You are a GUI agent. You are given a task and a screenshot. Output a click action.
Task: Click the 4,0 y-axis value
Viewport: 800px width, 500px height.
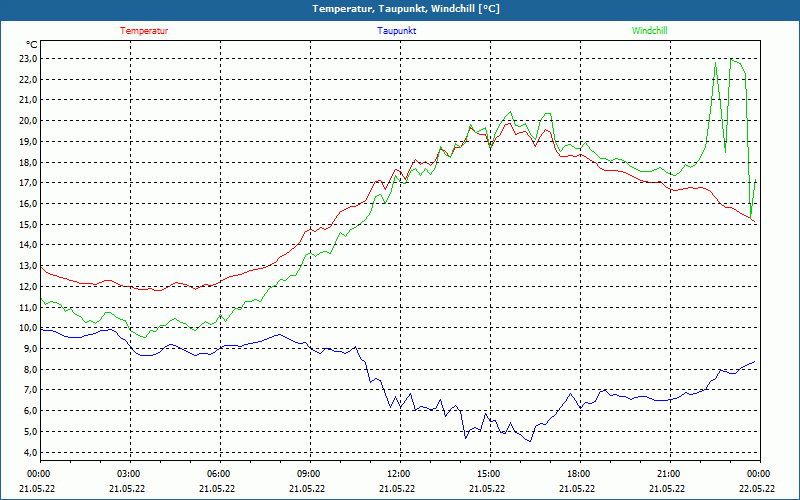coord(30,453)
